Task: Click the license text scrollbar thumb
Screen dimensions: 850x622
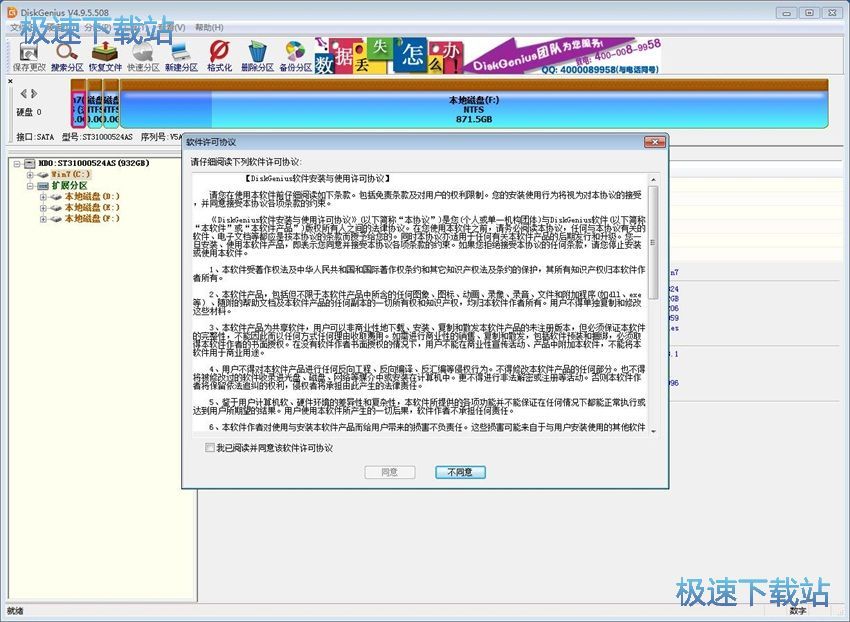Action: click(653, 242)
